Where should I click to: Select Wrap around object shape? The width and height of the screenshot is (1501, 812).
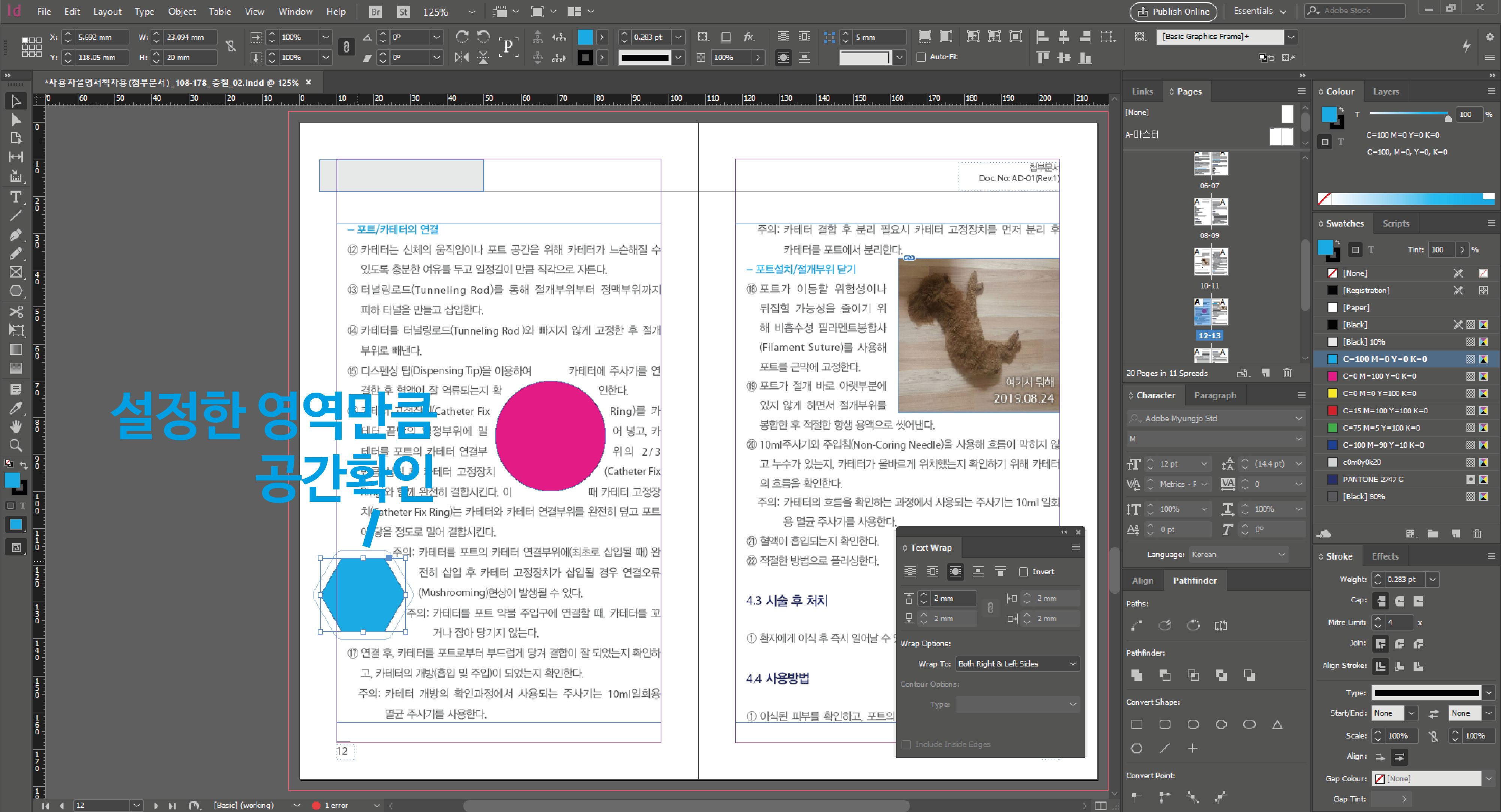[955, 572]
